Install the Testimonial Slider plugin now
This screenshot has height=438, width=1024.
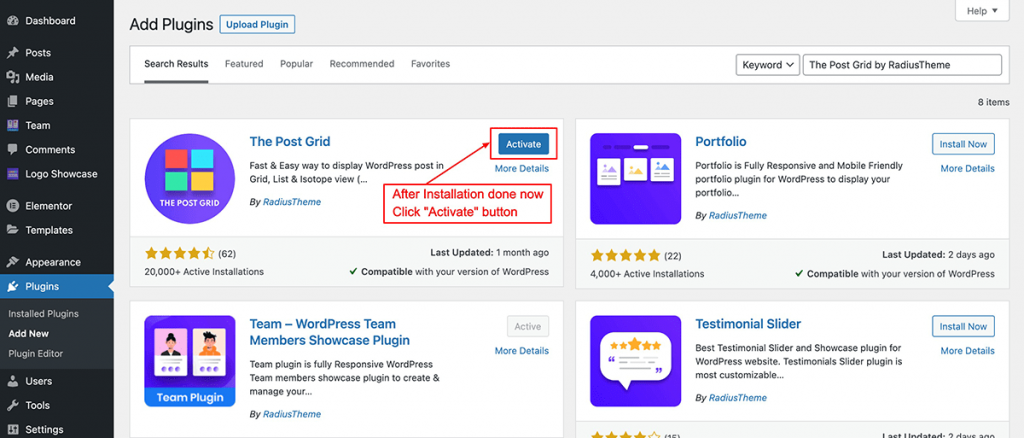(x=963, y=326)
